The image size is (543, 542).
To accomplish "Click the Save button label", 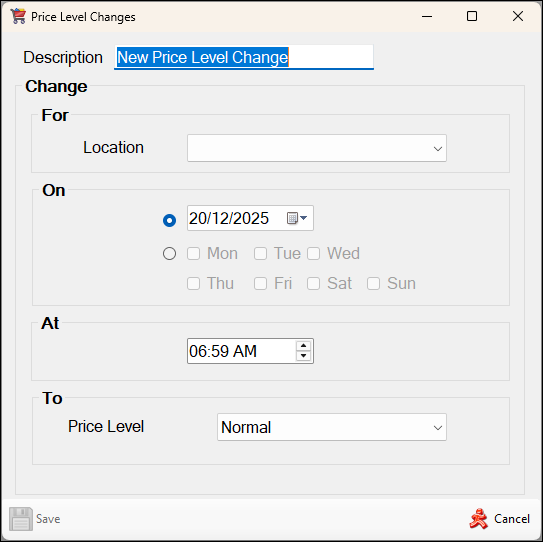I will coord(48,519).
